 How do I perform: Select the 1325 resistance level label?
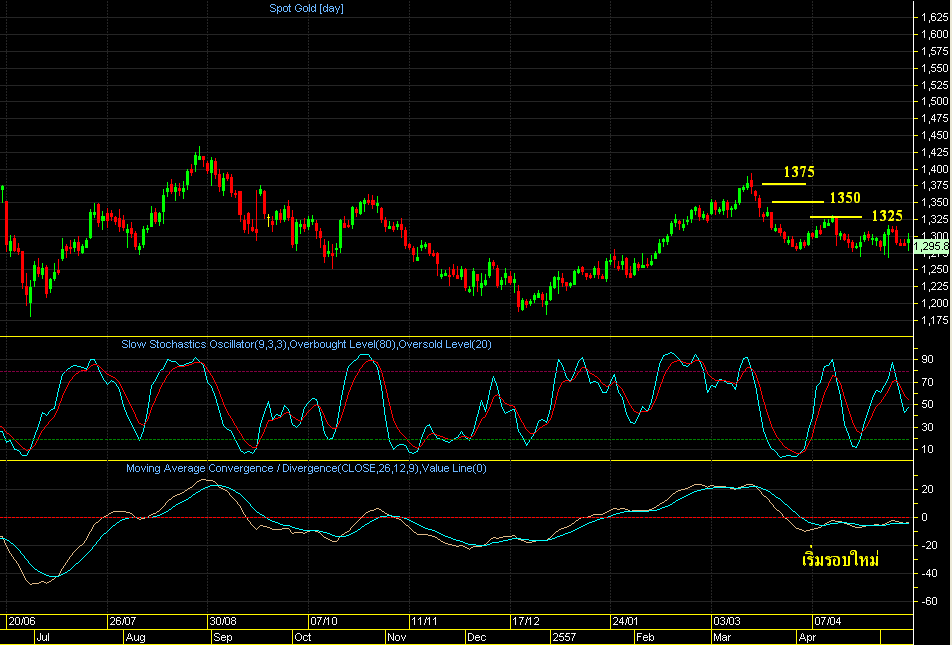point(887,216)
